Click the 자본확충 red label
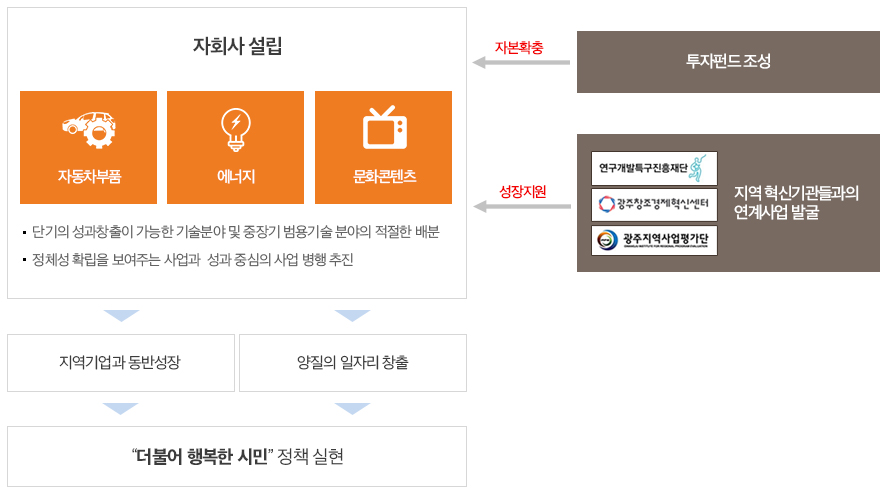The height and width of the screenshot is (496, 888). [x=519, y=48]
